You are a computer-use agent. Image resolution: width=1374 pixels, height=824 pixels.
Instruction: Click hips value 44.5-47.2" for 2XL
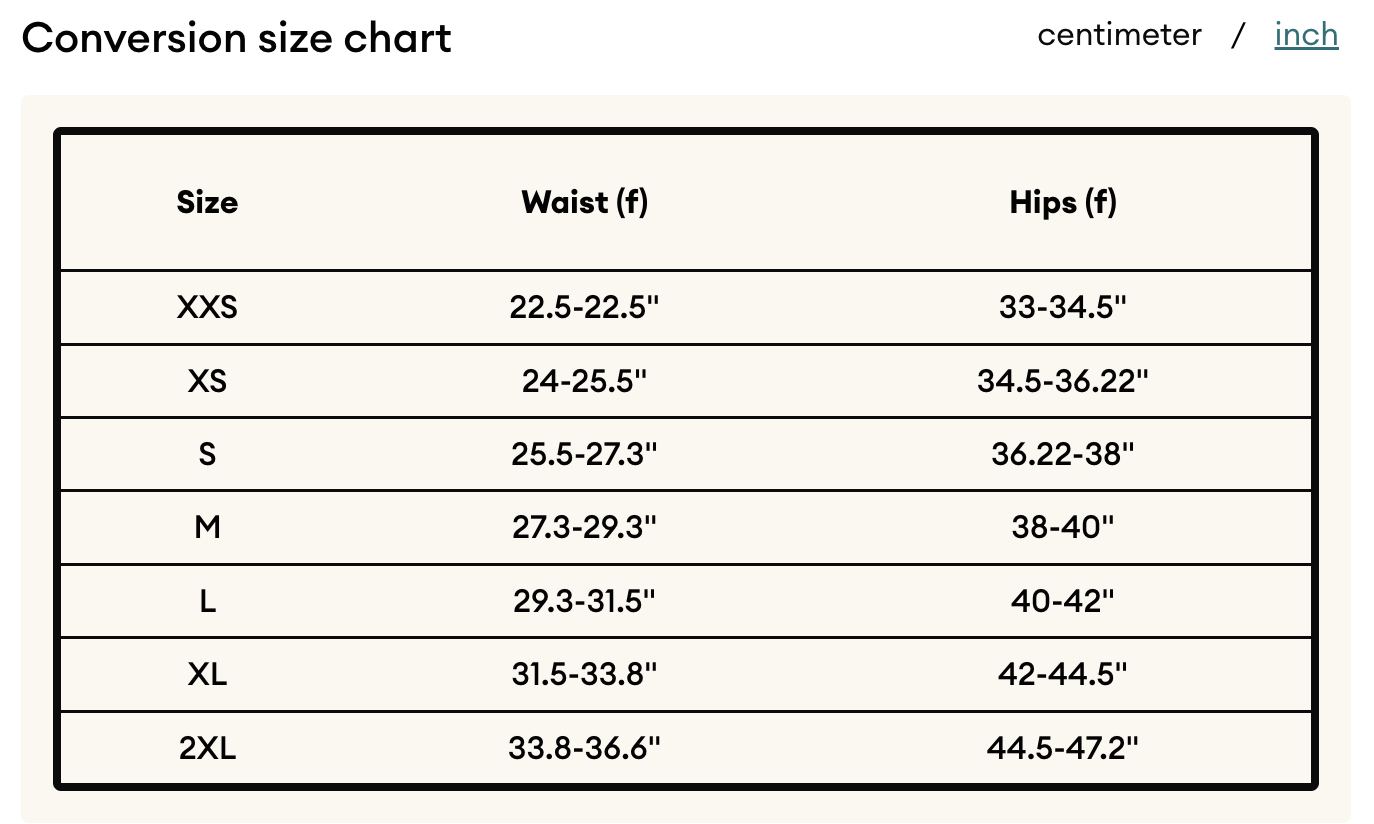coord(1063,748)
